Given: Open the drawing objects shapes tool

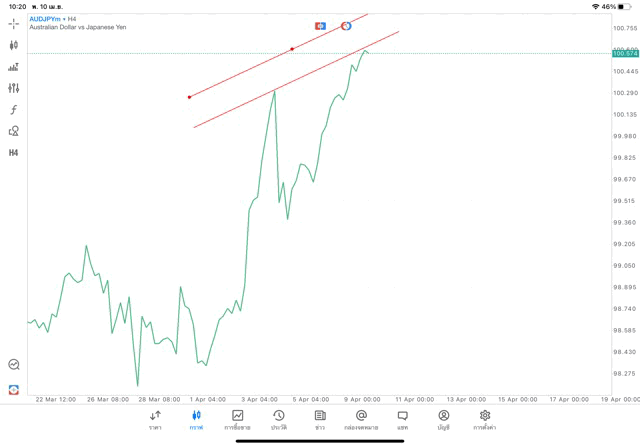Looking at the screenshot, I should (14, 131).
